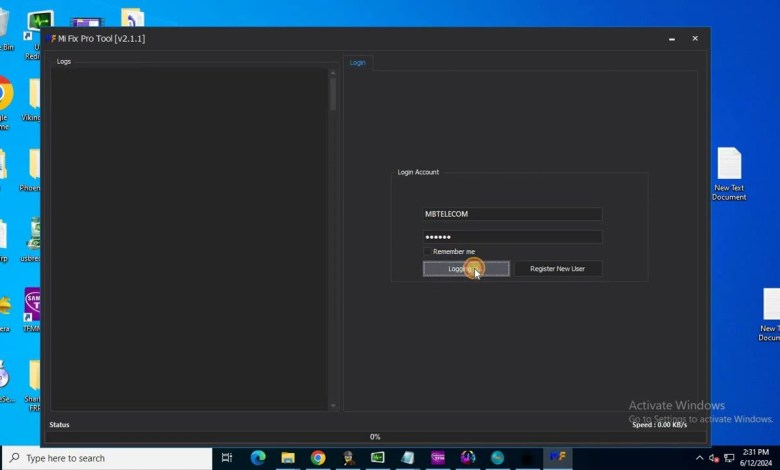Screen dimensions: 780x470
Task: Open the volume control in system tray
Action: 714,458
